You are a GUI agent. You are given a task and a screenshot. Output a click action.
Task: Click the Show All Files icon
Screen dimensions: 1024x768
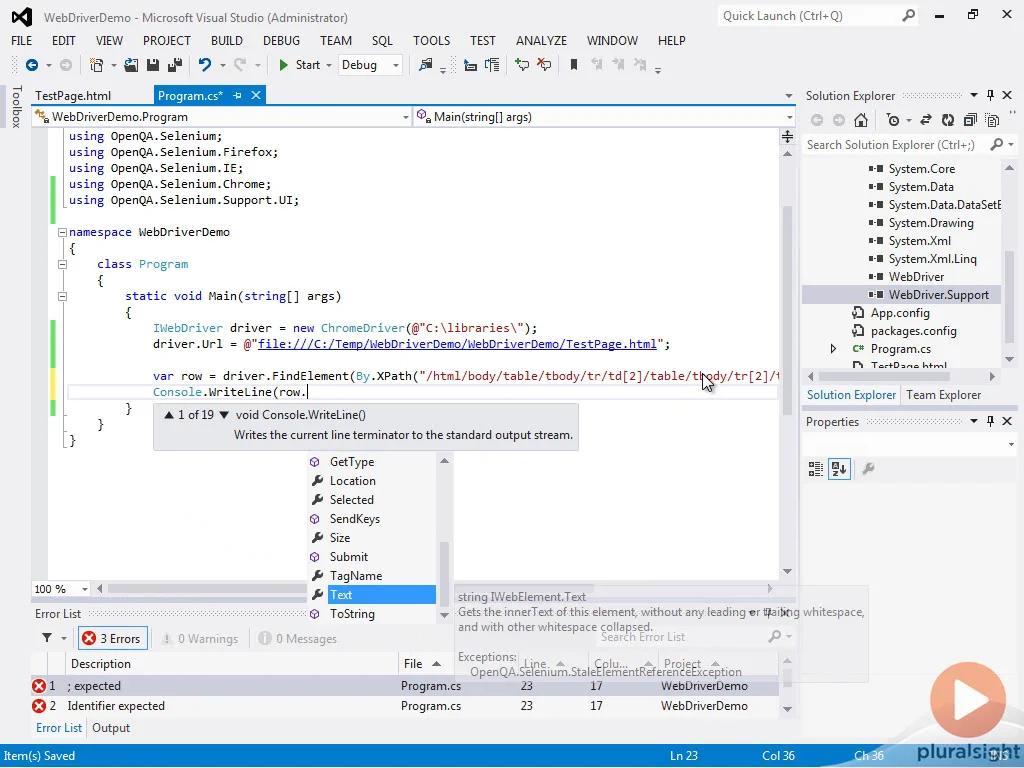[993, 120]
